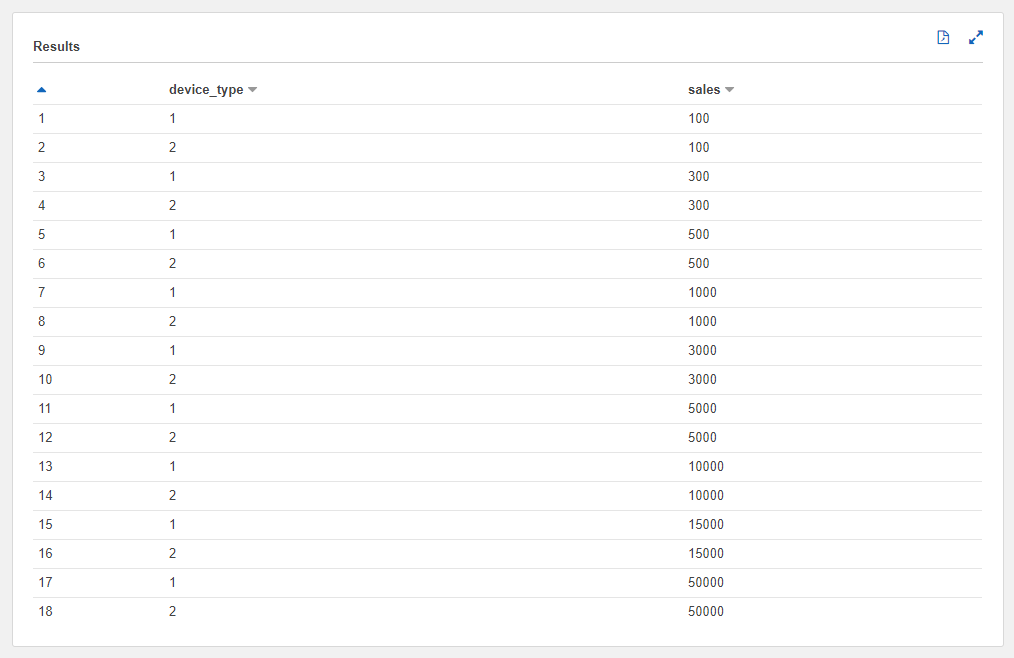
Task: Click sales value 15000 in row 15
Action: pos(706,524)
